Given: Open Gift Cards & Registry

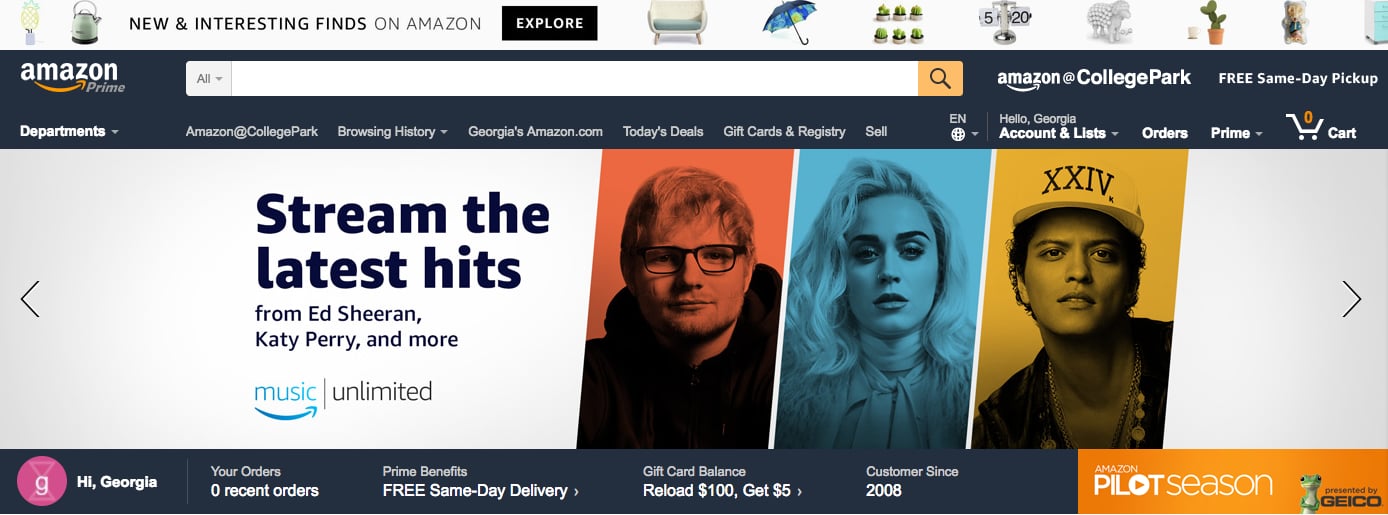Looking at the screenshot, I should [784, 131].
